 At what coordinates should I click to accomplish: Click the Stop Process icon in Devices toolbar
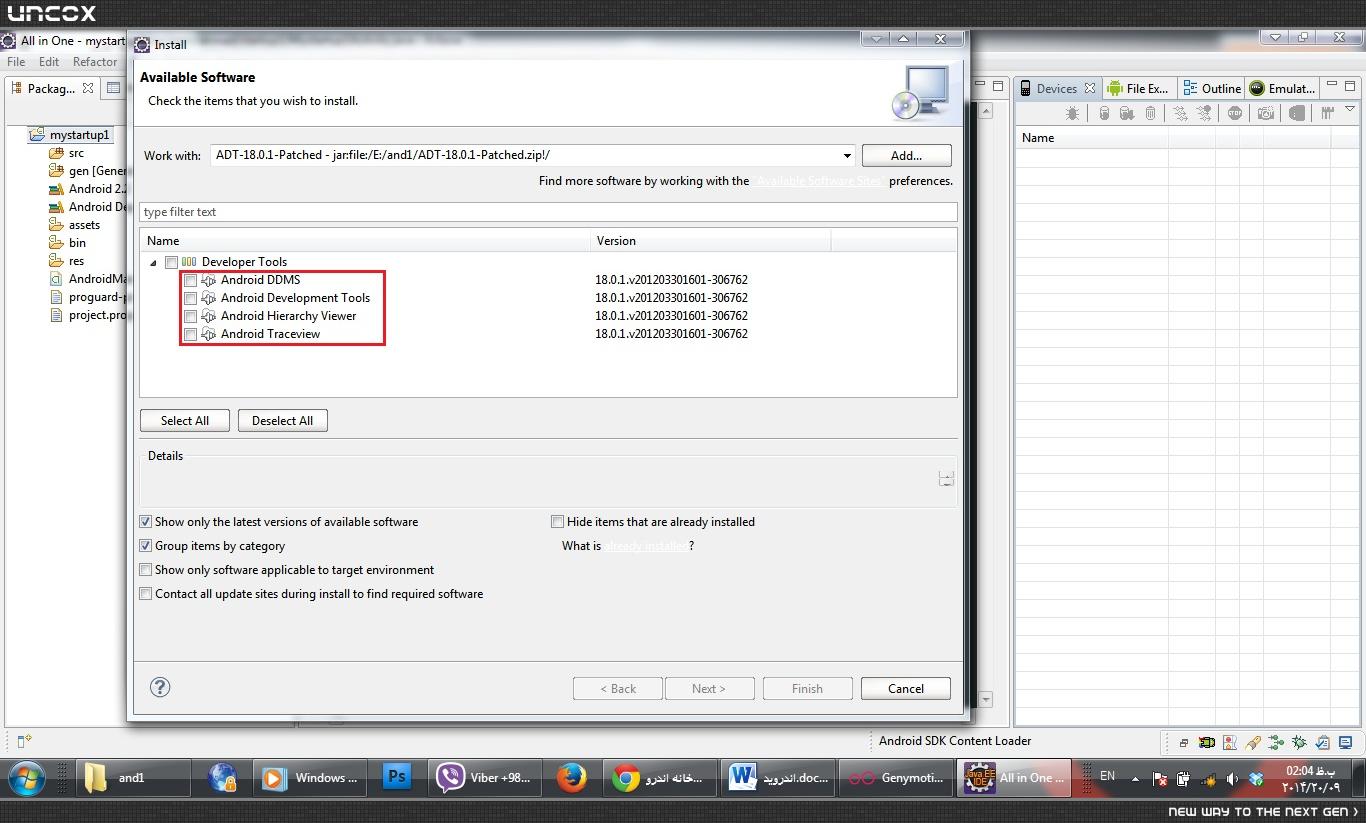click(1235, 114)
